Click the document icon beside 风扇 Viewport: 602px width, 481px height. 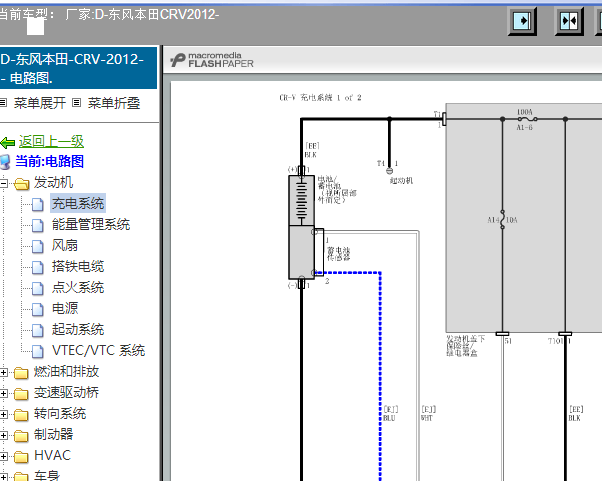37,246
